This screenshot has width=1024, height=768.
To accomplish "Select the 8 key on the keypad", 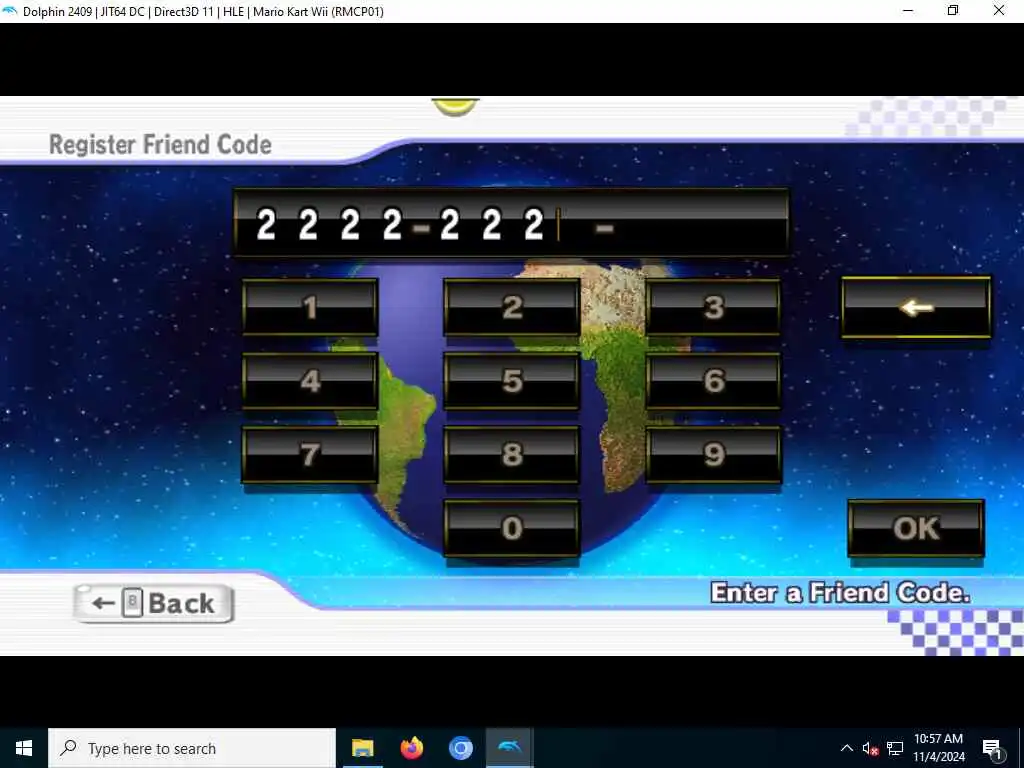I will (x=512, y=455).
